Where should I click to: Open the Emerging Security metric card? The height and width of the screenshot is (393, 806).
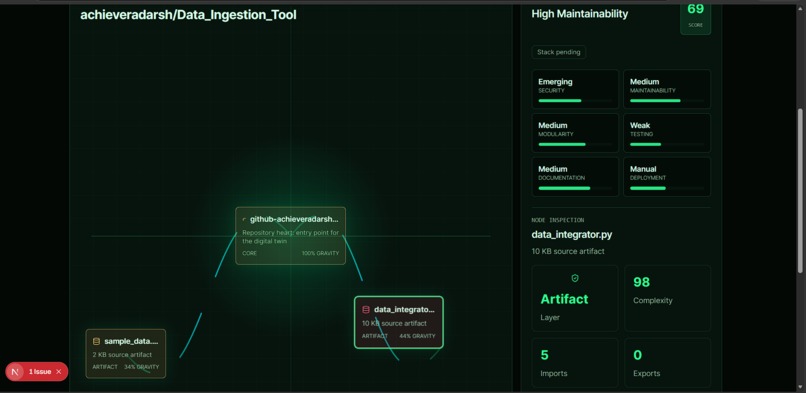tap(575, 89)
